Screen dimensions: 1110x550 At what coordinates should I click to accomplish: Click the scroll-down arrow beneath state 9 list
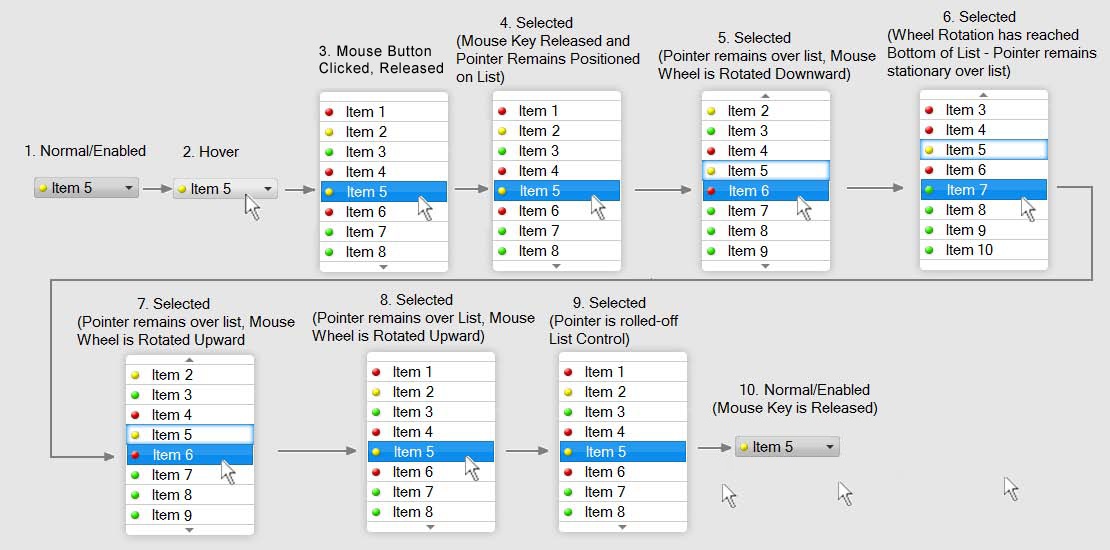[622, 526]
